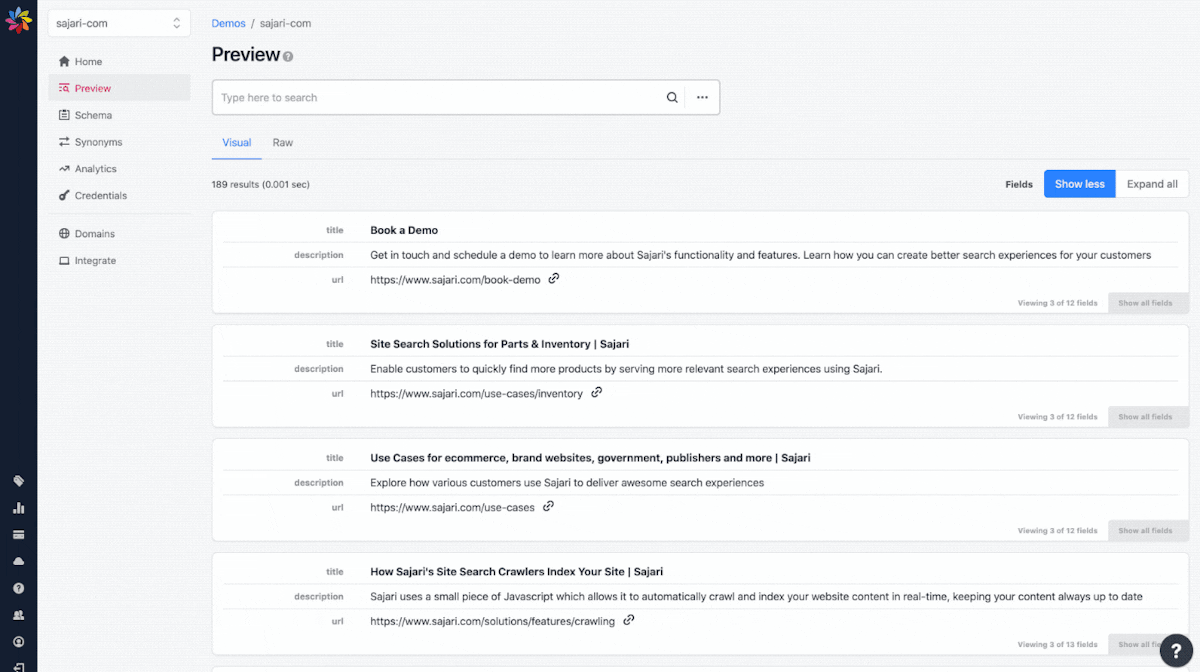Click the 'Explore how various customers use Sajari' description
This screenshot has height=672, width=1200.
point(567,482)
